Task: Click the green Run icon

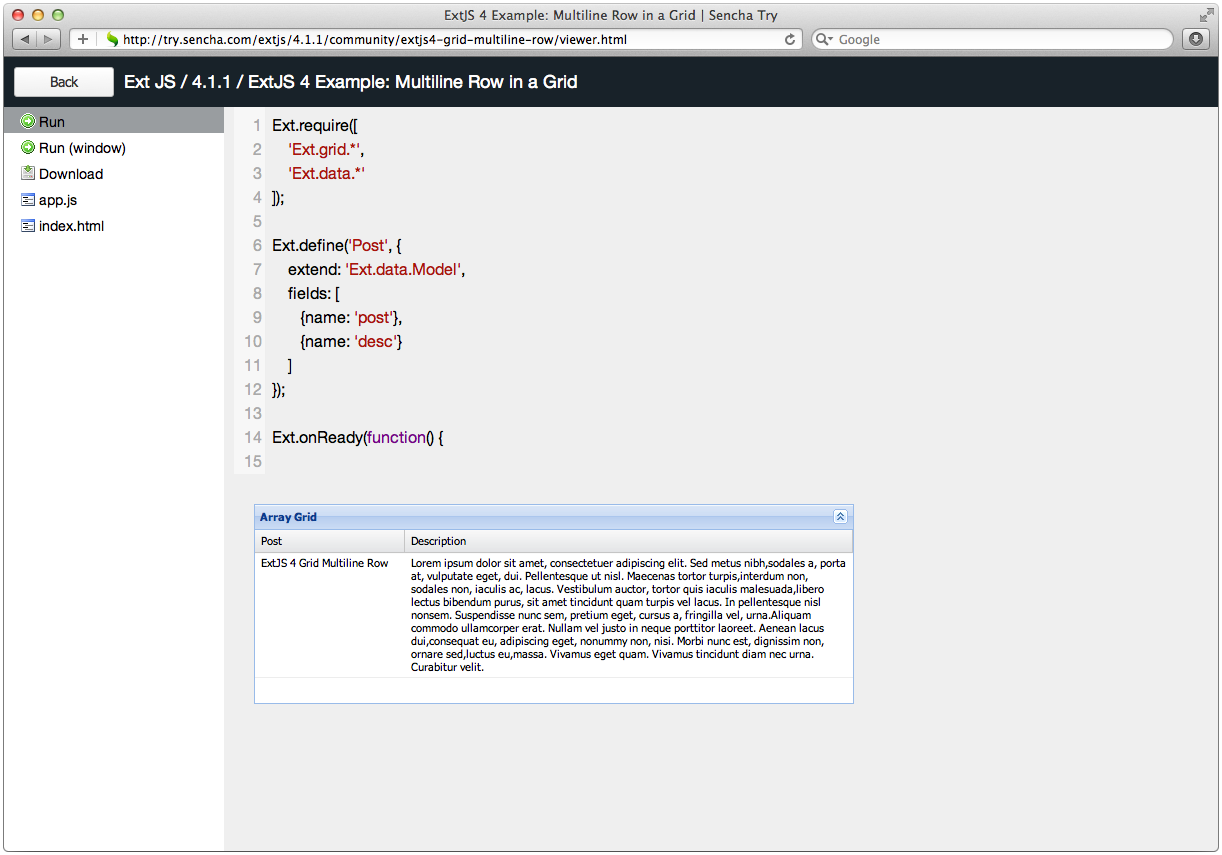Action: [x=28, y=122]
